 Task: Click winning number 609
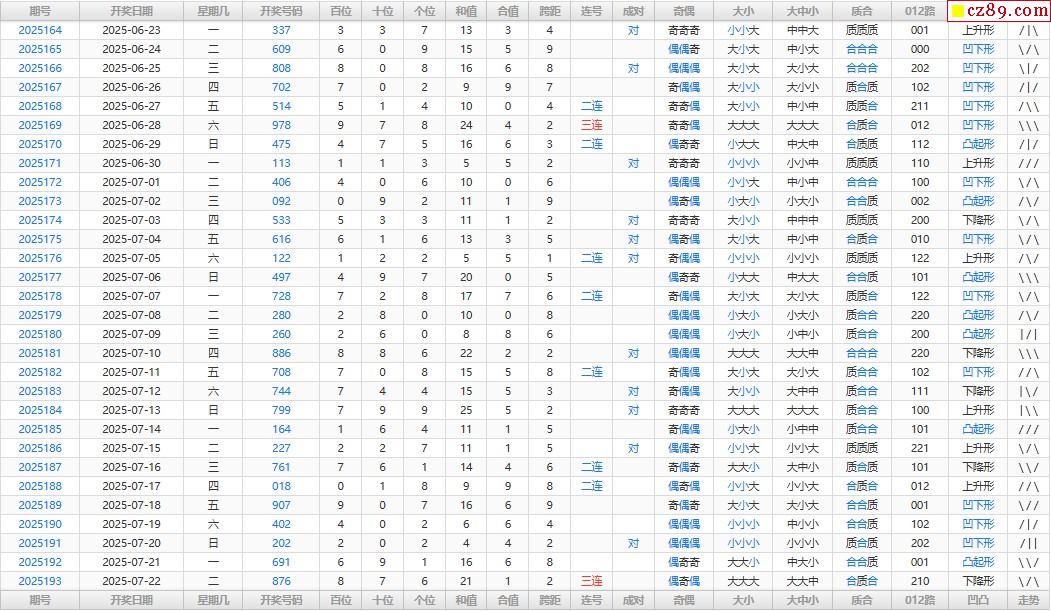coord(282,50)
